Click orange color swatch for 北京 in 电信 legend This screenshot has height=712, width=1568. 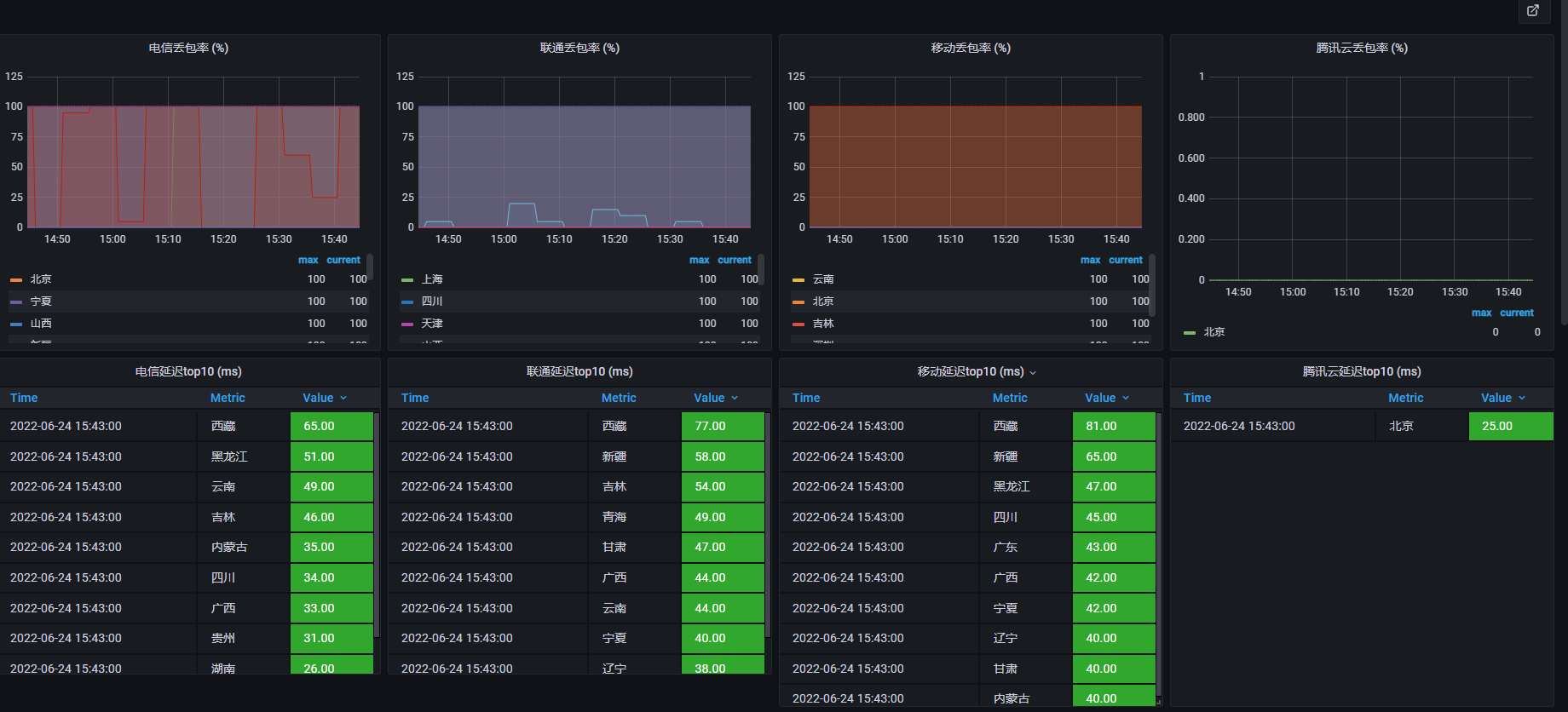(x=16, y=279)
